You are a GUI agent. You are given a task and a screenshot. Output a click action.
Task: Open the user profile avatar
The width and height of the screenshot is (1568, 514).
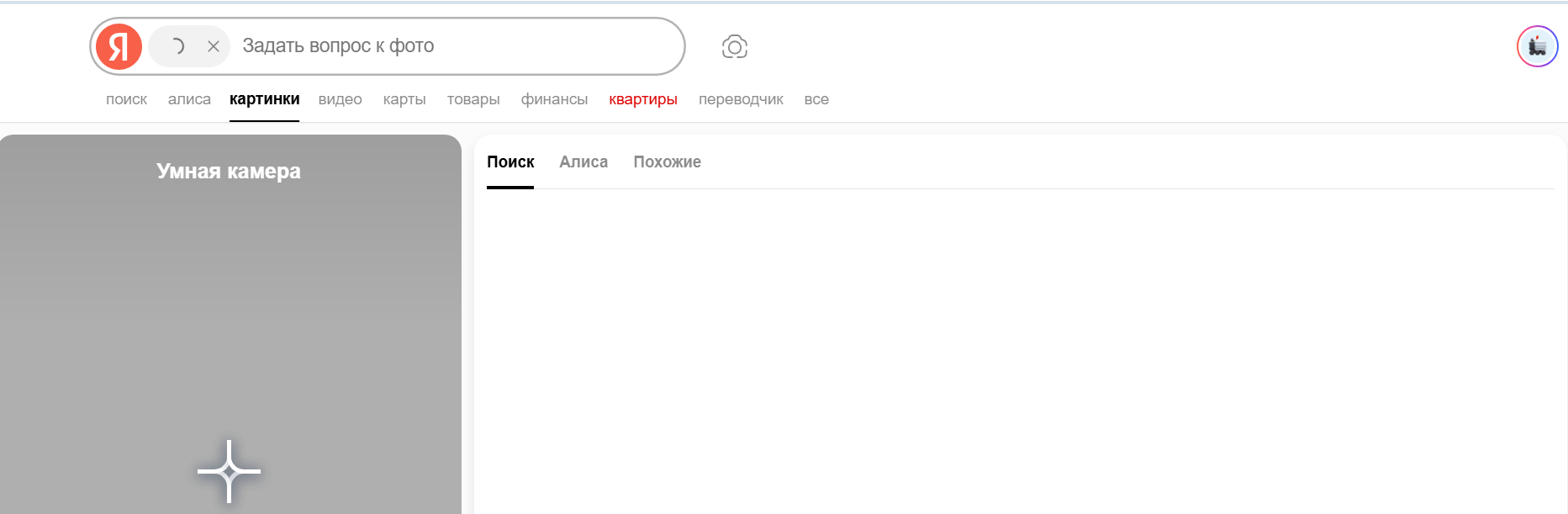[1537, 46]
